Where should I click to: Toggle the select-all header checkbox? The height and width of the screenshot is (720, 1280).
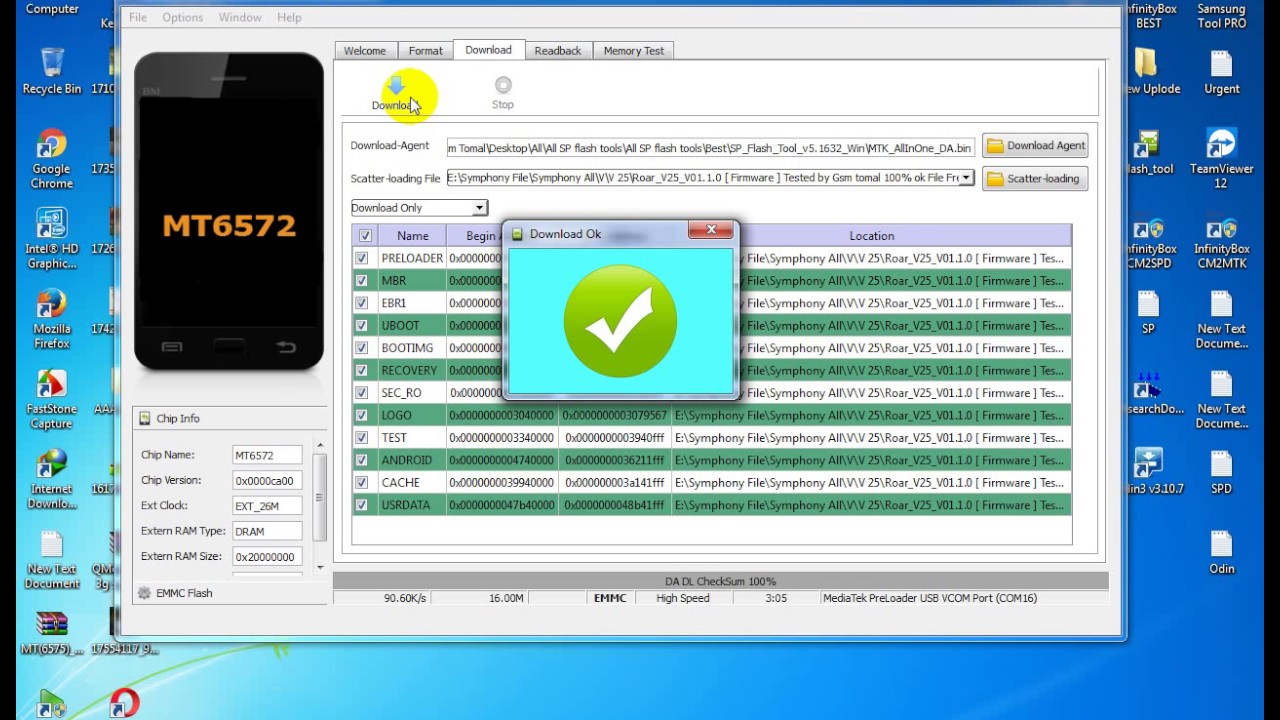click(365, 236)
